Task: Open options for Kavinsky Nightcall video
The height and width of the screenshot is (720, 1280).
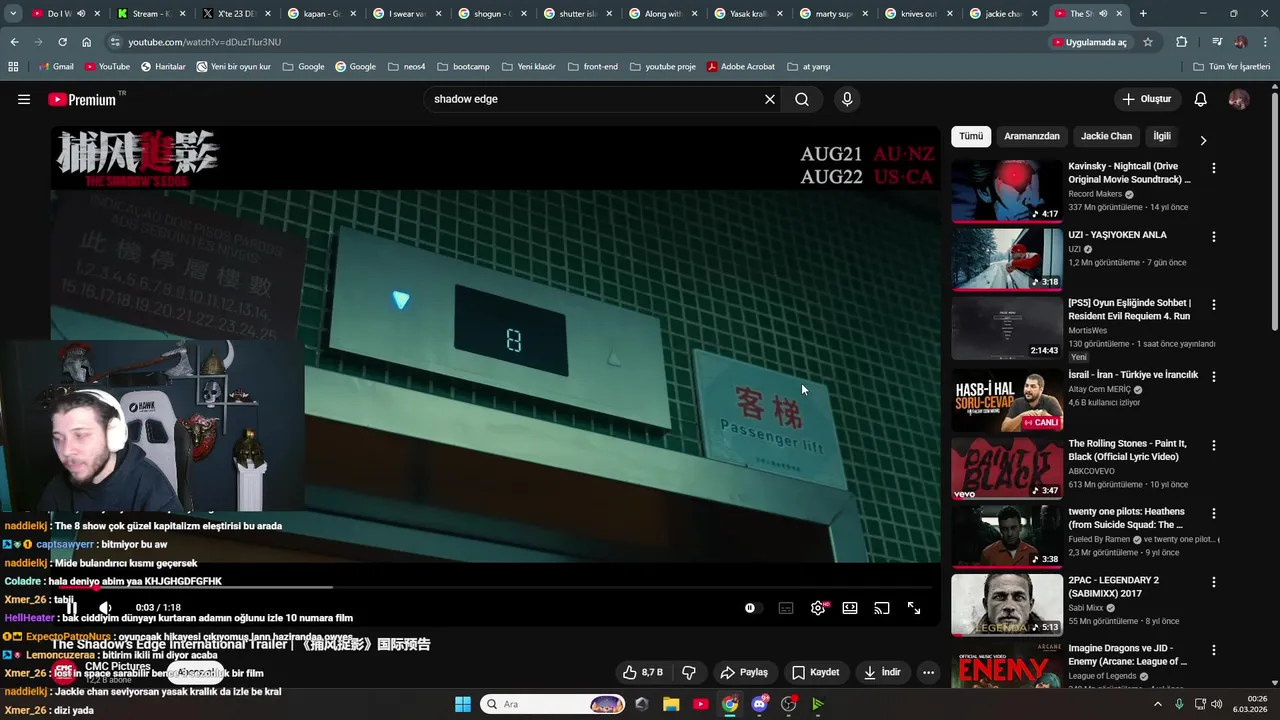Action: tap(1214, 168)
